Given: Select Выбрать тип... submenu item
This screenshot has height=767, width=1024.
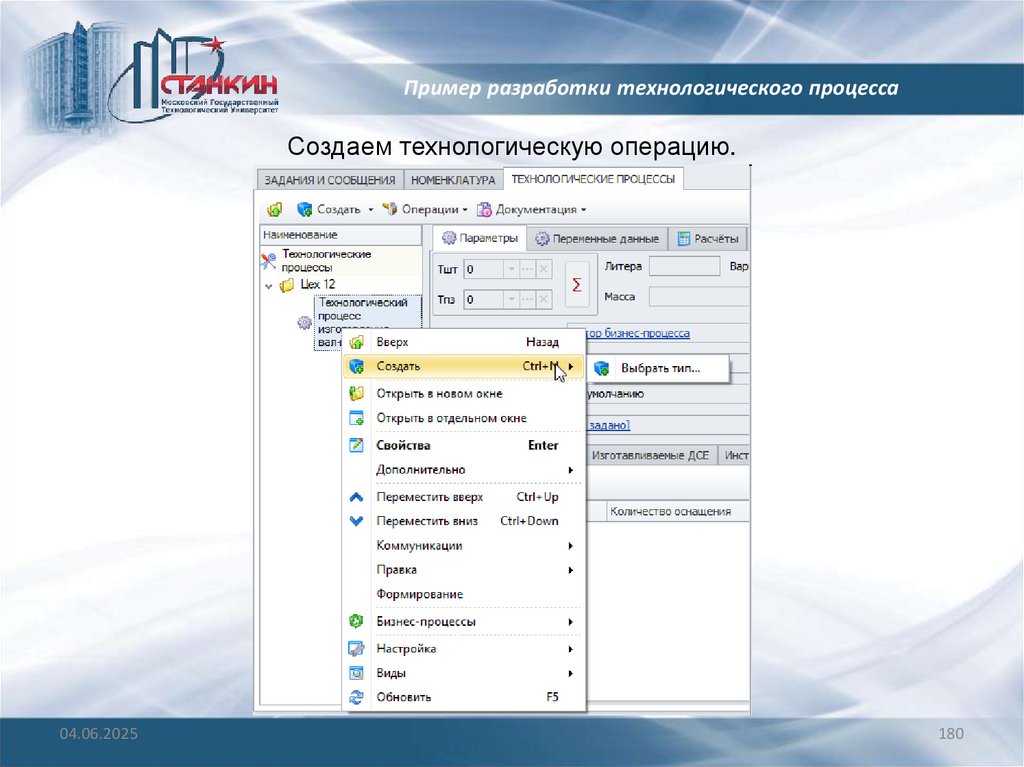Looking at the screenshot, I should 658,368.
